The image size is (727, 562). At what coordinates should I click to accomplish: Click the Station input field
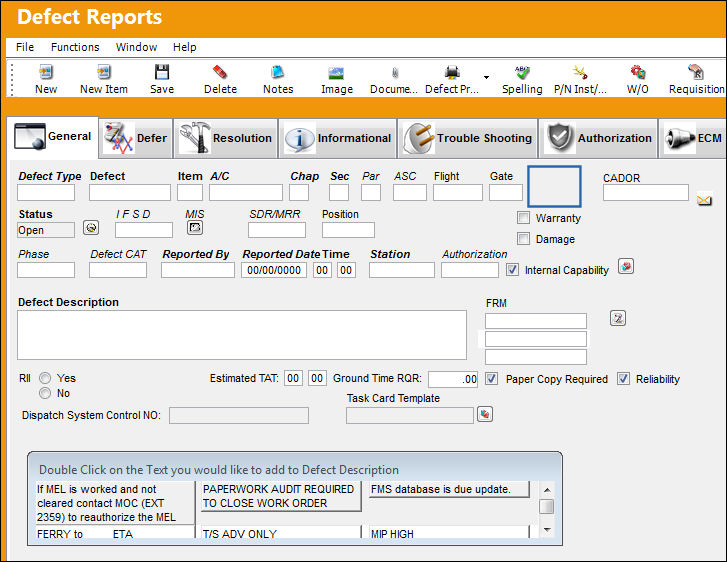tap(402, 270)
